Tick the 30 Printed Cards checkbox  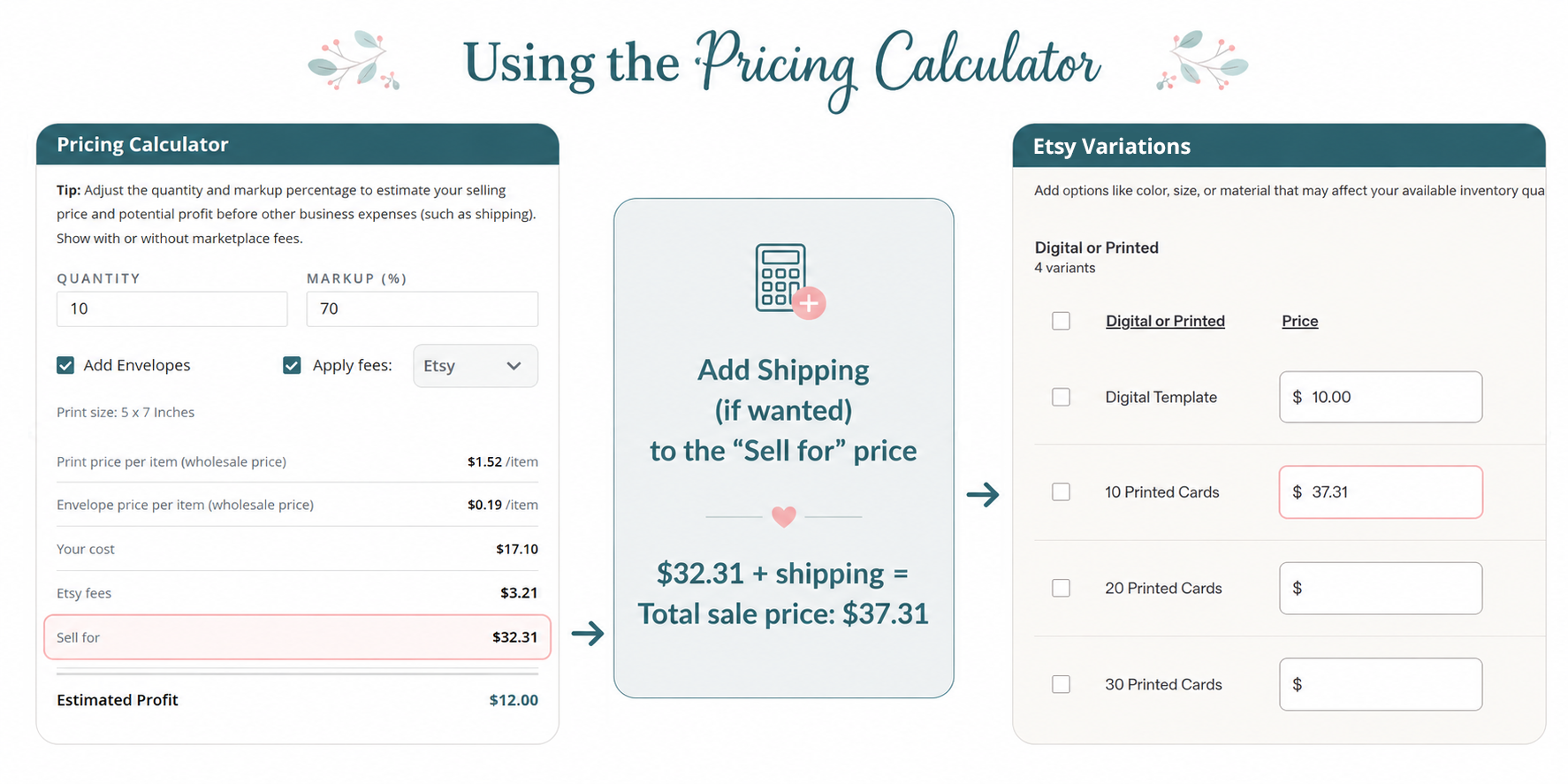click(1061, 684)
